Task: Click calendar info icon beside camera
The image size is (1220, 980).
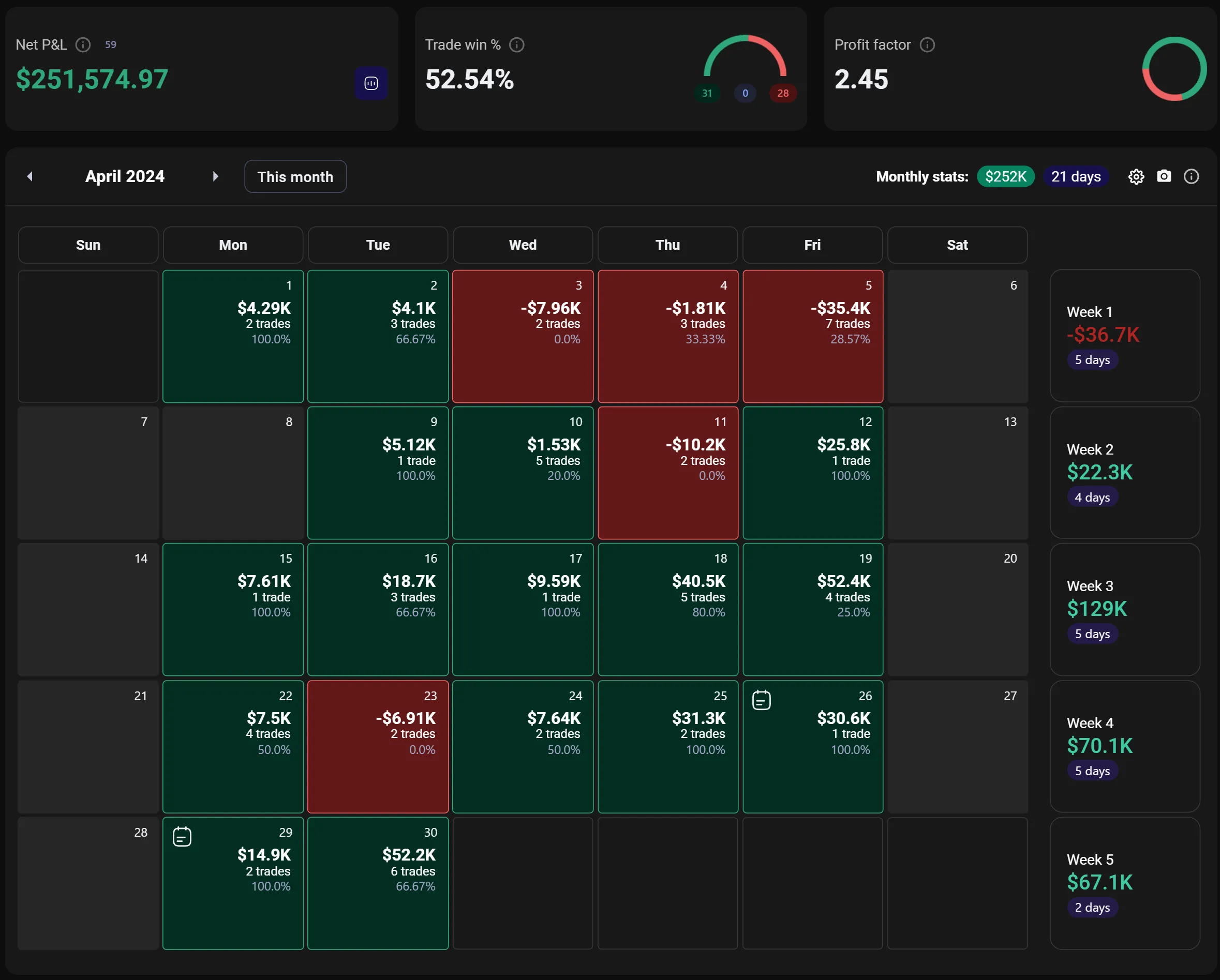Action: click(1191, 177)
